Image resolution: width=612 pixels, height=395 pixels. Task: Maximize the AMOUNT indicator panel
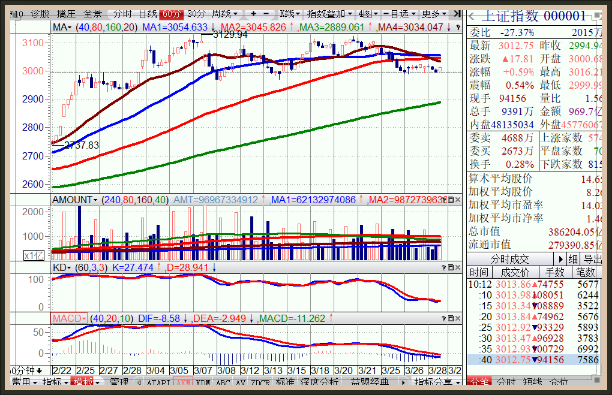tap(450, 200)
